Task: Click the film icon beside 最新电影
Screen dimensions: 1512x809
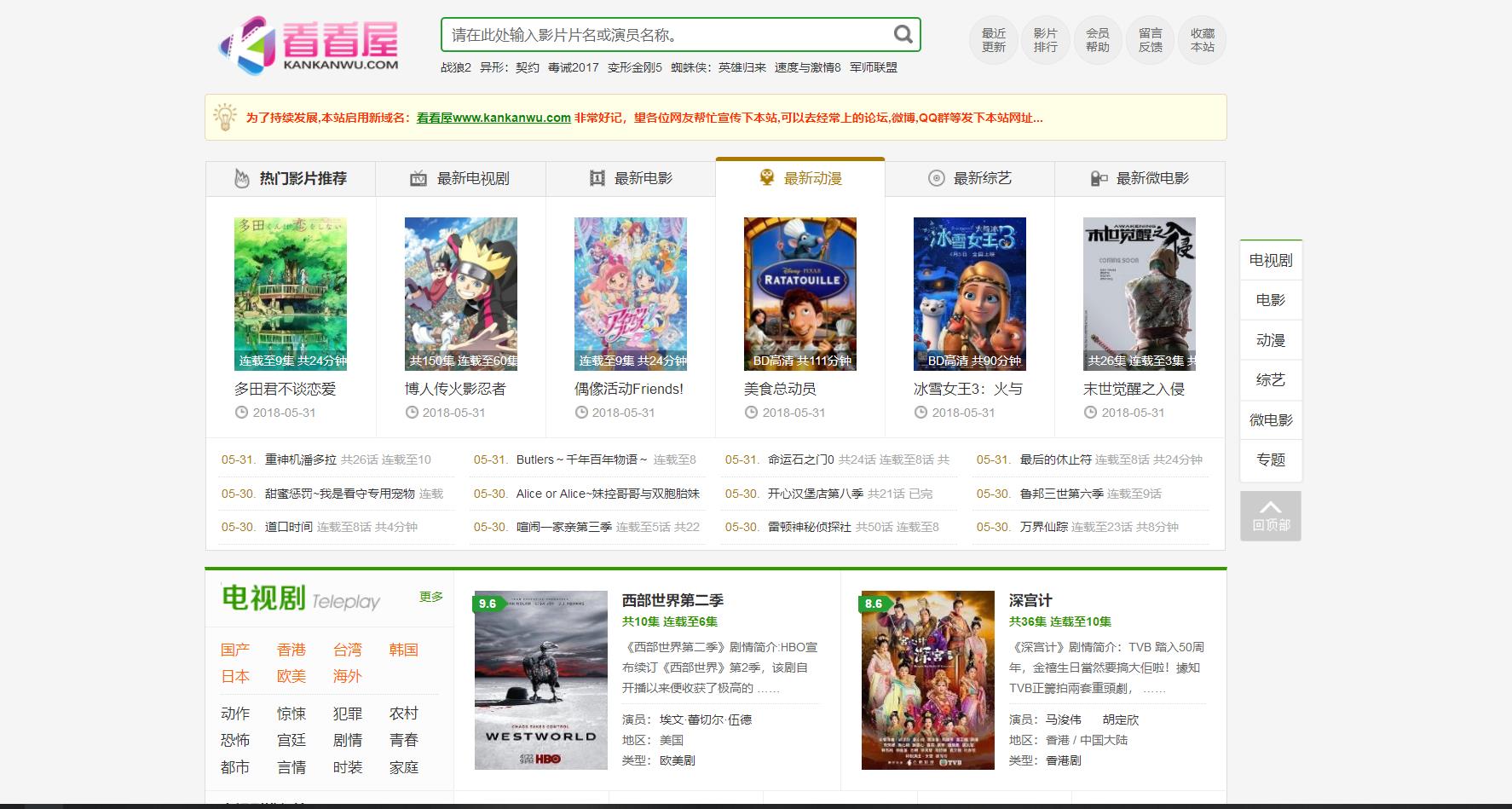Action: pos(597,178)
